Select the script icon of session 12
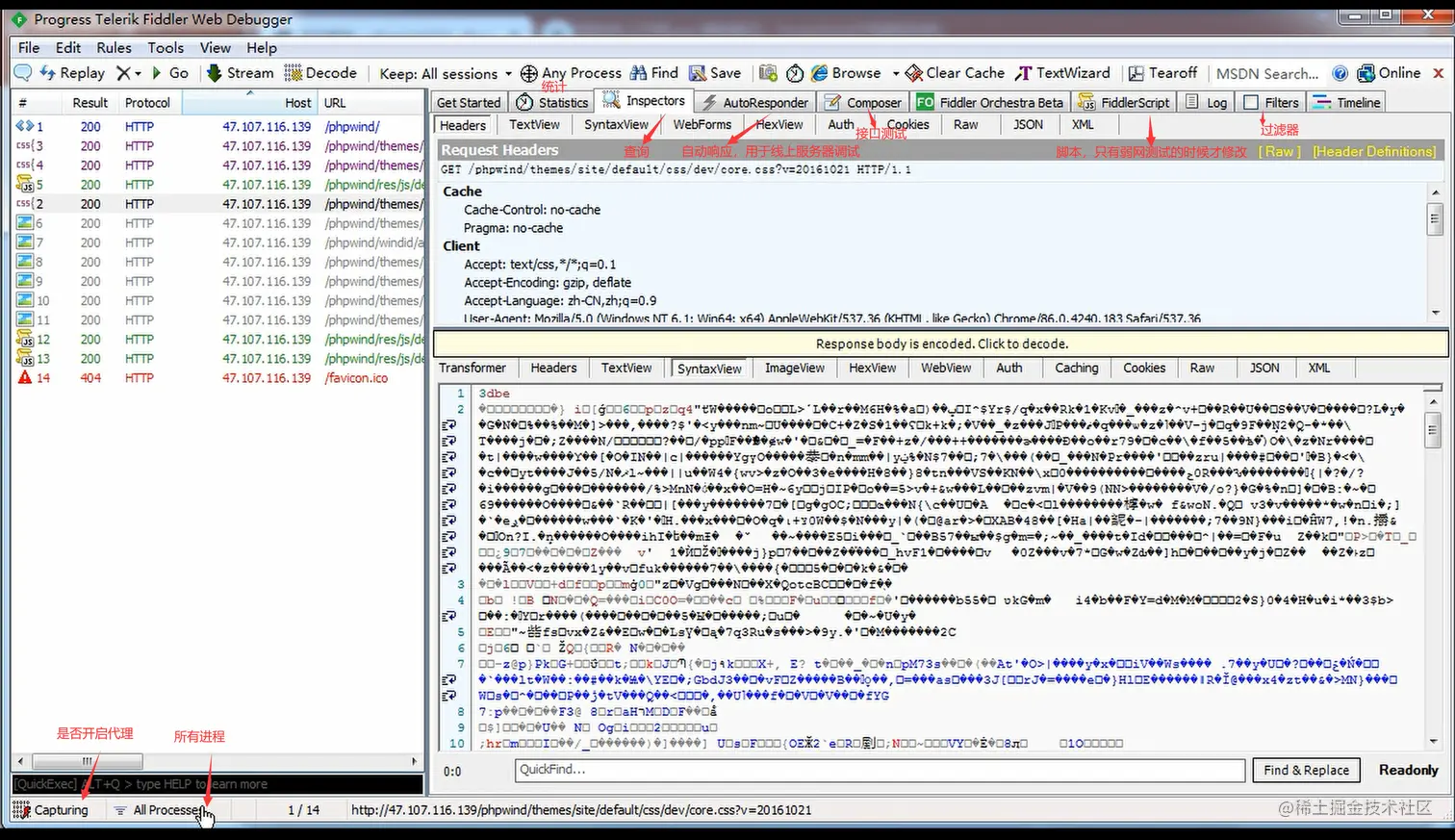Screen dimensions: 1455x840 tap(25, 339)
